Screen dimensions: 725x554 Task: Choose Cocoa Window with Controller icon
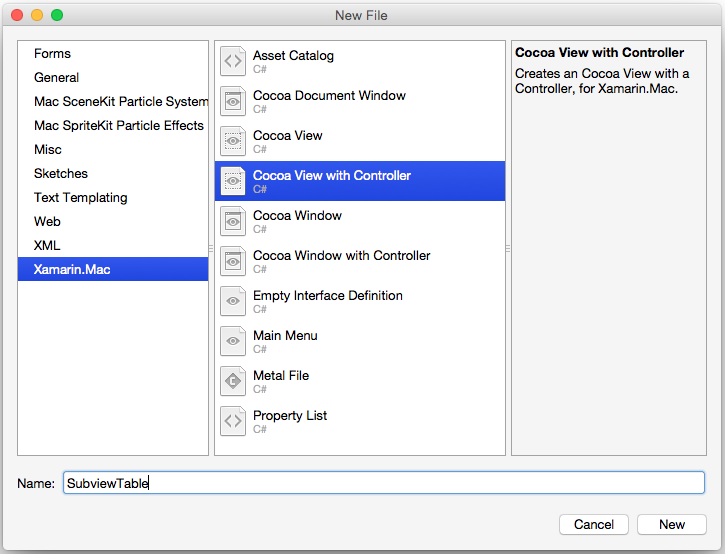(x=233, y=261)
